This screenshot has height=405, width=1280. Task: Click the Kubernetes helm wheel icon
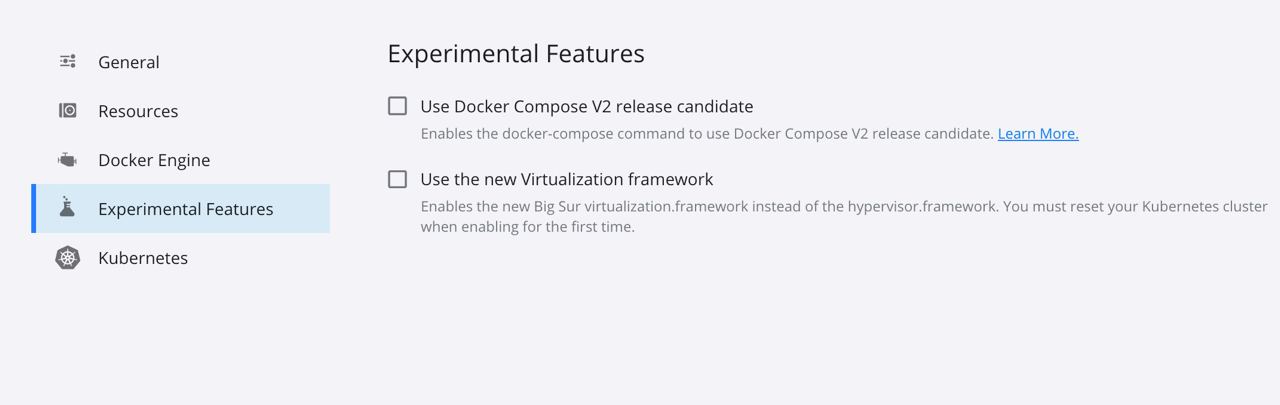coord(67,258)
